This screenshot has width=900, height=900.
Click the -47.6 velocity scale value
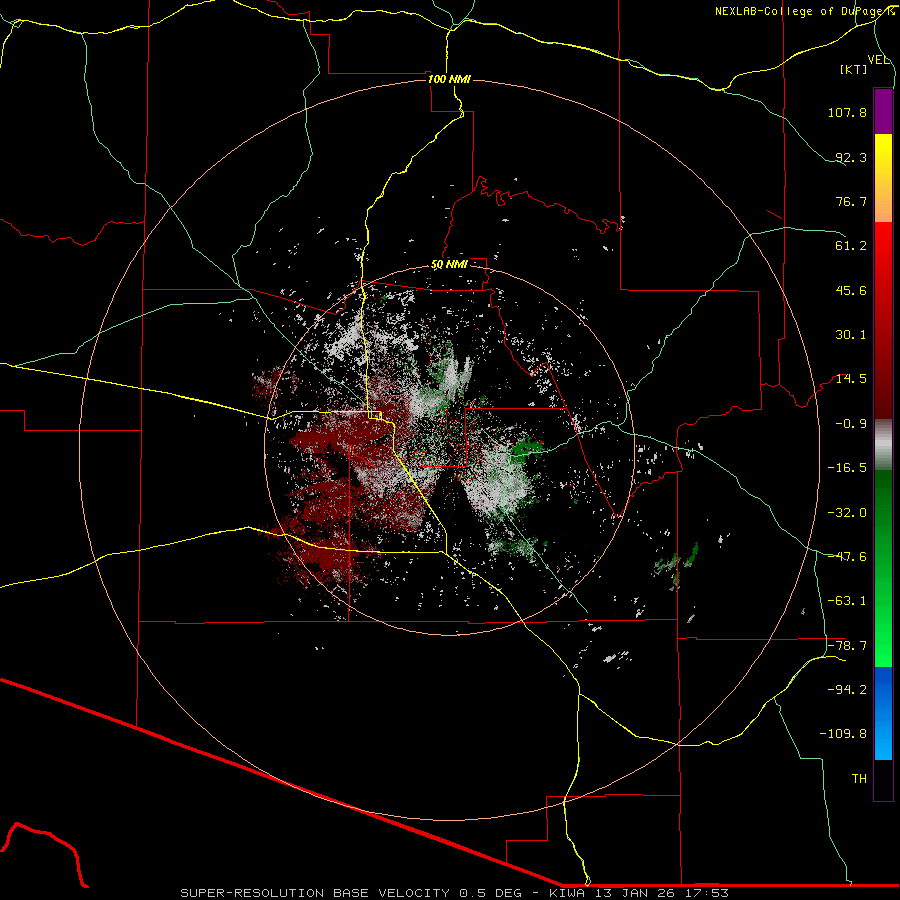point(847,557)
